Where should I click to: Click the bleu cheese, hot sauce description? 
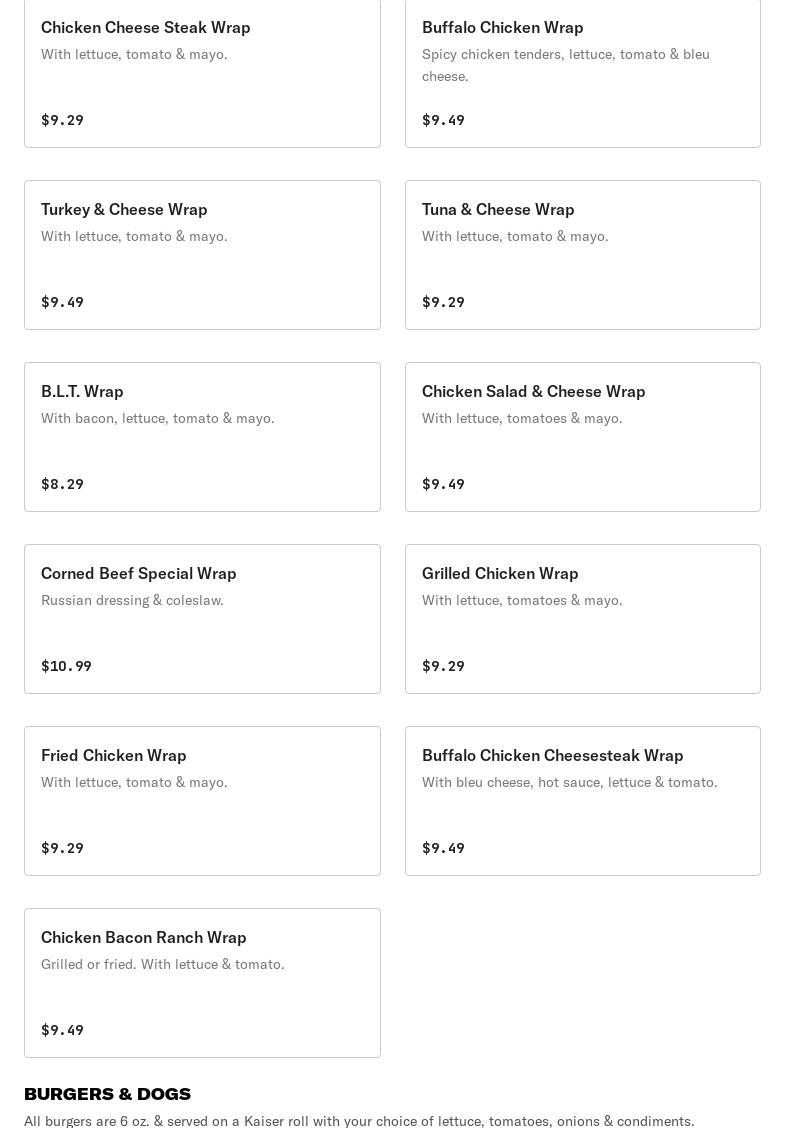pos(570,782)
